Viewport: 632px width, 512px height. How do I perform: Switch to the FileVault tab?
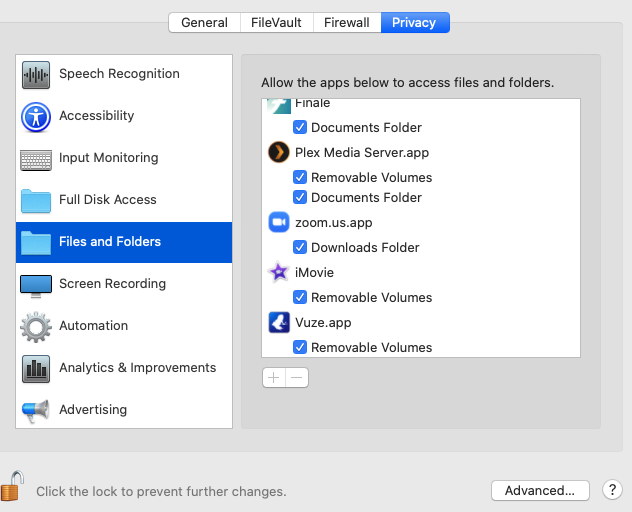click(276, 23)
